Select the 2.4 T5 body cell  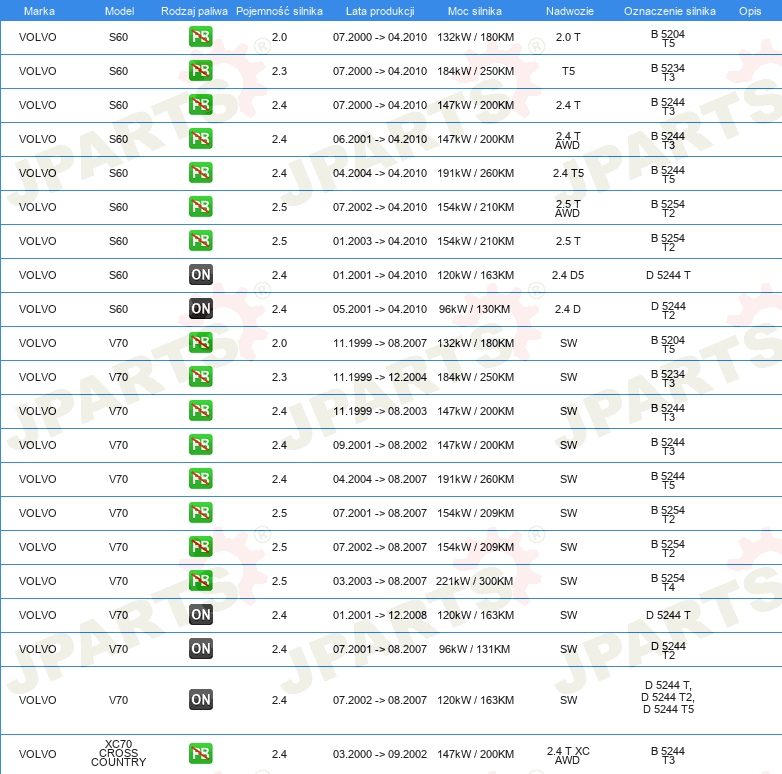568,173
